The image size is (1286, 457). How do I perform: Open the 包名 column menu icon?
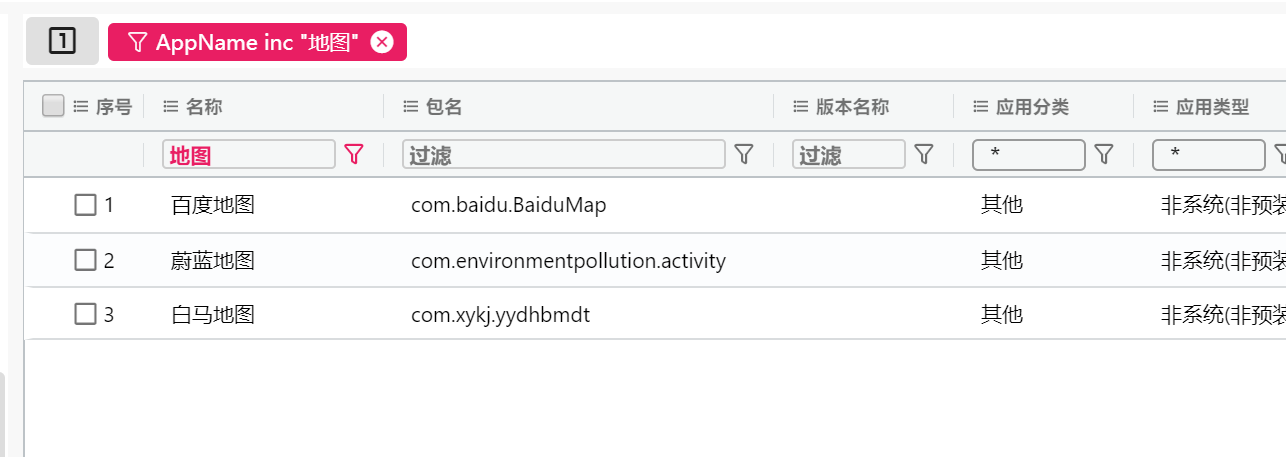[x=410, y=106]
